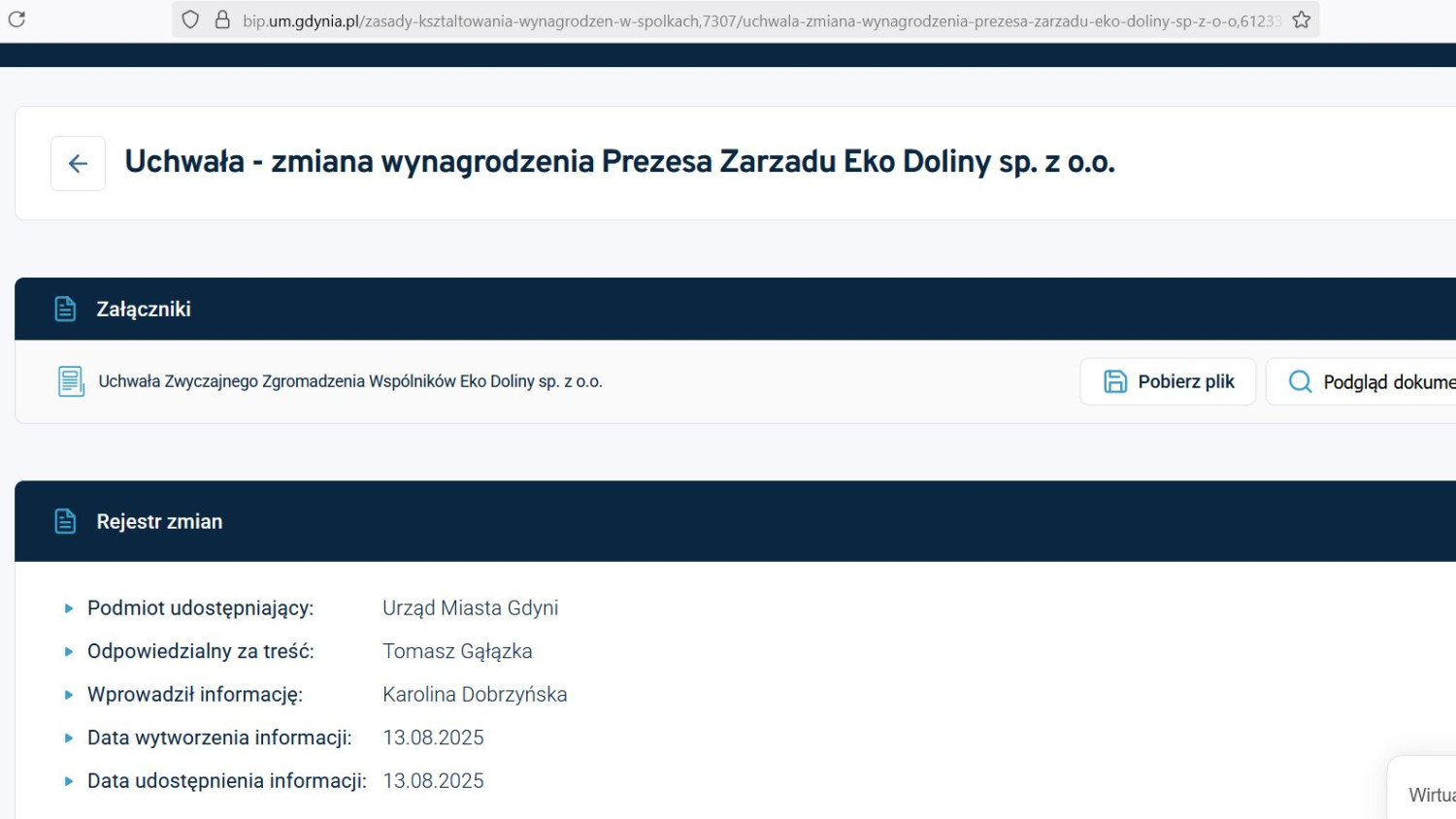Open the Wirtua... assistant widget
This screenshot has width=1456, height=819.
(x=1423, y=788)
